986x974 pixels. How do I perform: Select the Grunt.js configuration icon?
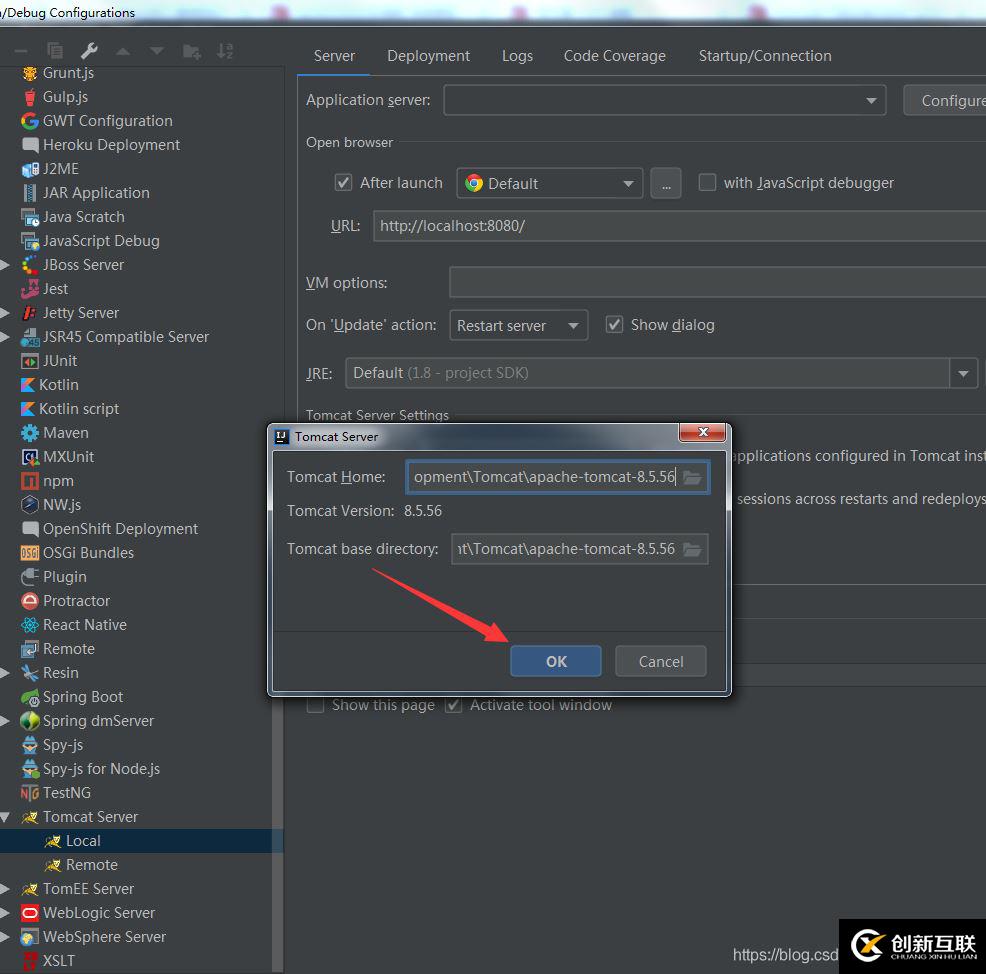point(30,74)
